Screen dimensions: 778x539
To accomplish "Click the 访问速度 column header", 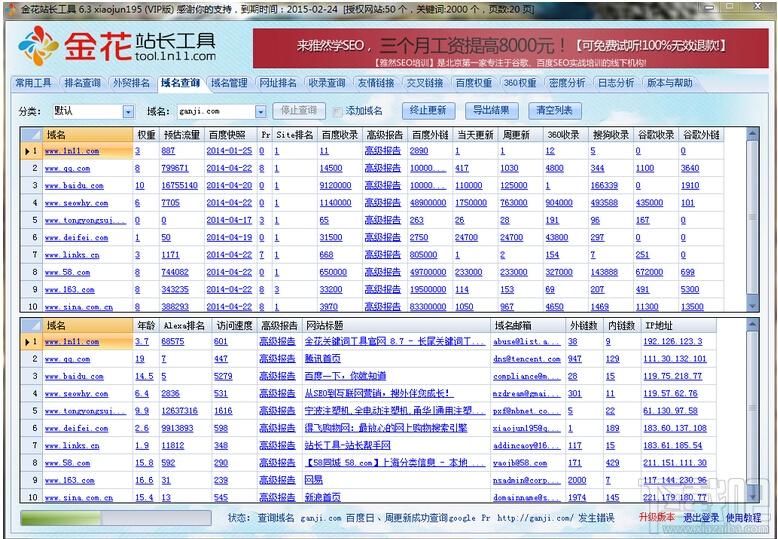I will pyautogui.click(x=235, y=326).
